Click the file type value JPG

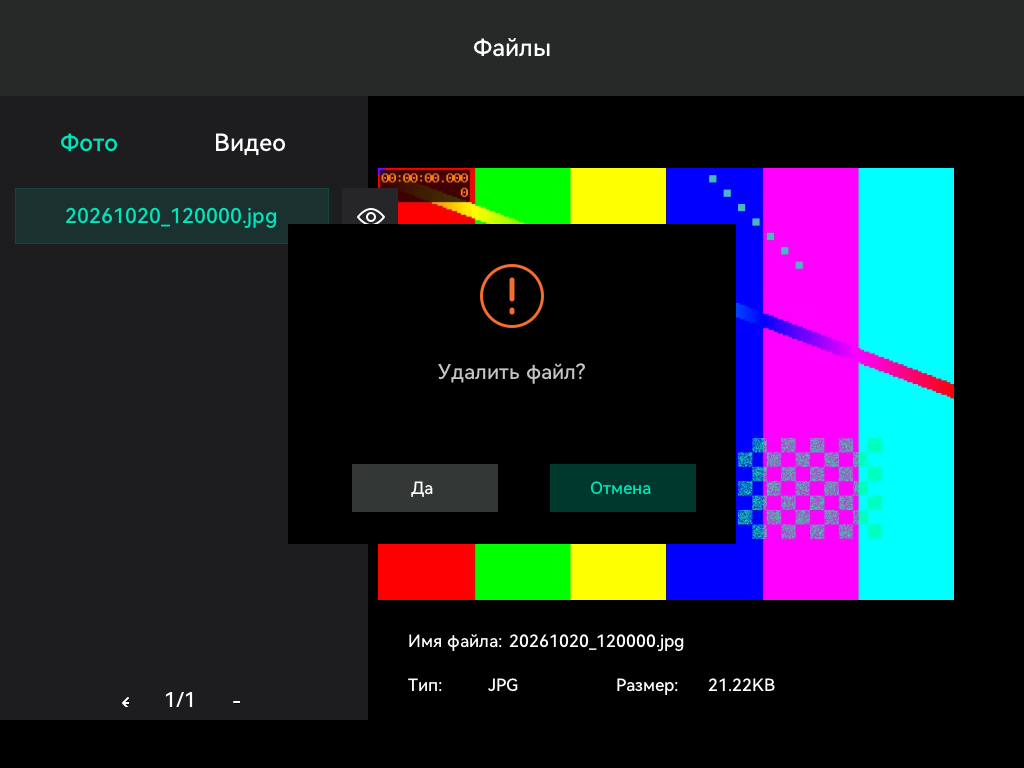(503, 685)
